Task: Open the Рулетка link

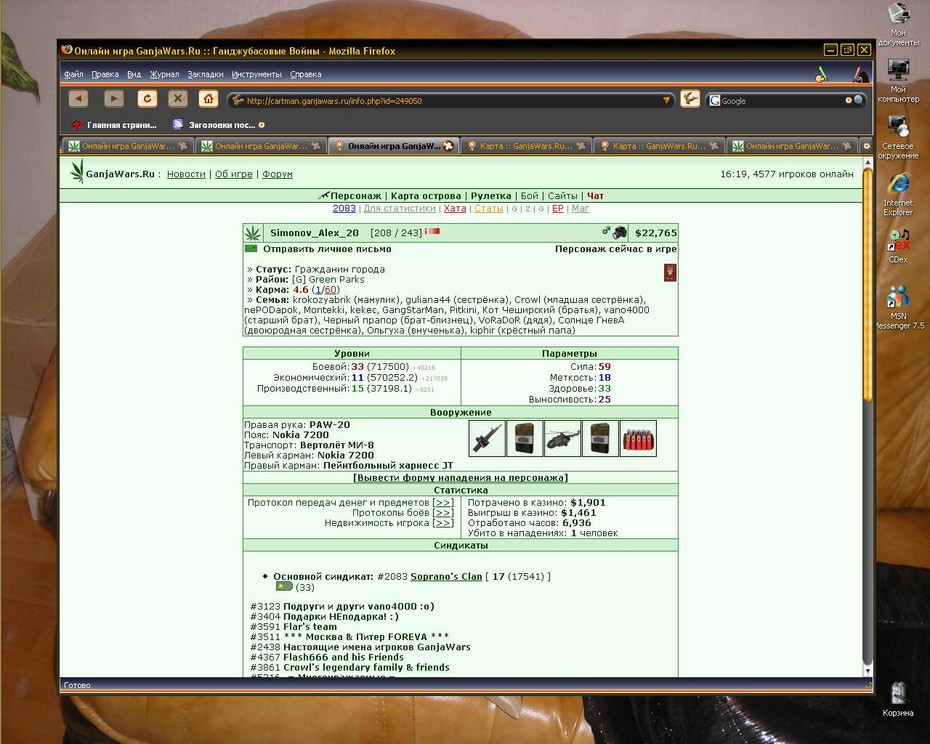Action: point(491,196)
